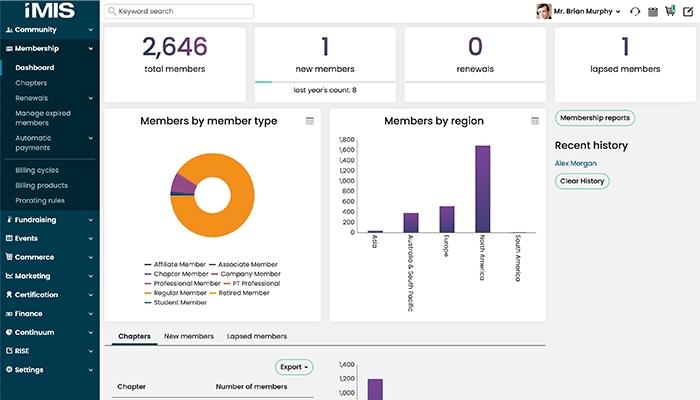Click Brian Murphy's profile picture
The width and height of the screenshot is (700, 400).
543,11
